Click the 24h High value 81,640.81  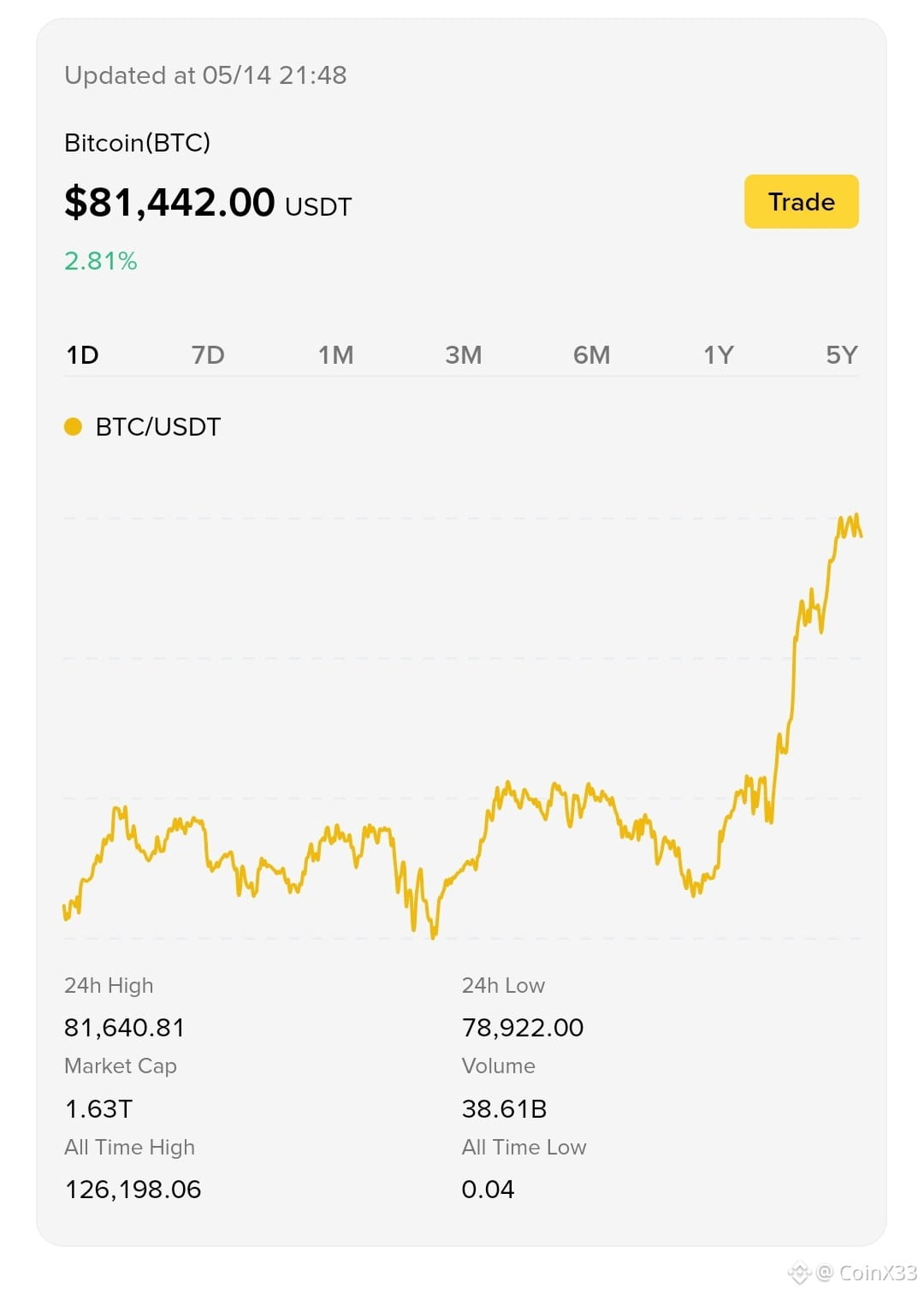pos(125,1027)
